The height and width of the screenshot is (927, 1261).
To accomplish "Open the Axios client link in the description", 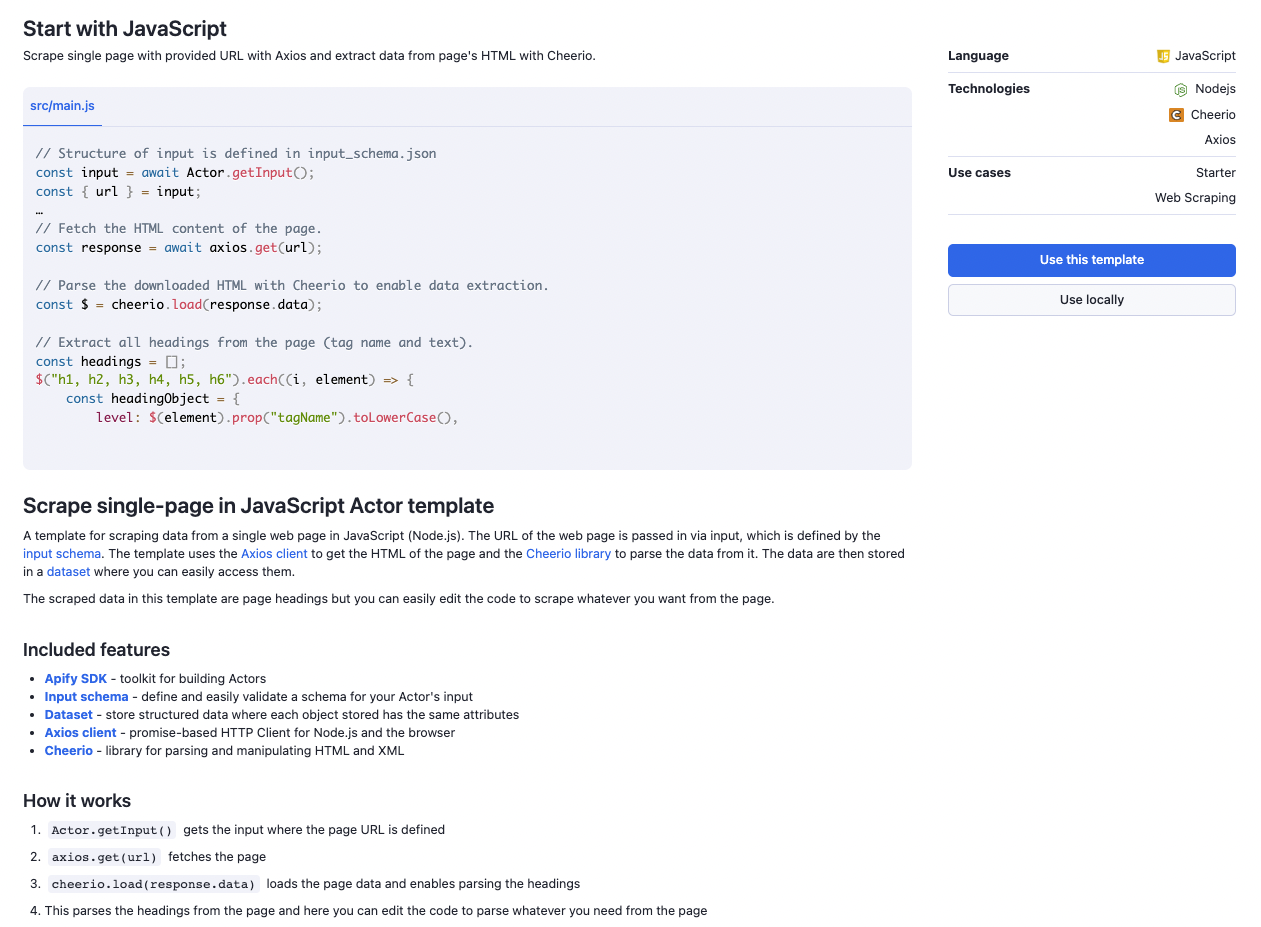I will coord(274,553).
